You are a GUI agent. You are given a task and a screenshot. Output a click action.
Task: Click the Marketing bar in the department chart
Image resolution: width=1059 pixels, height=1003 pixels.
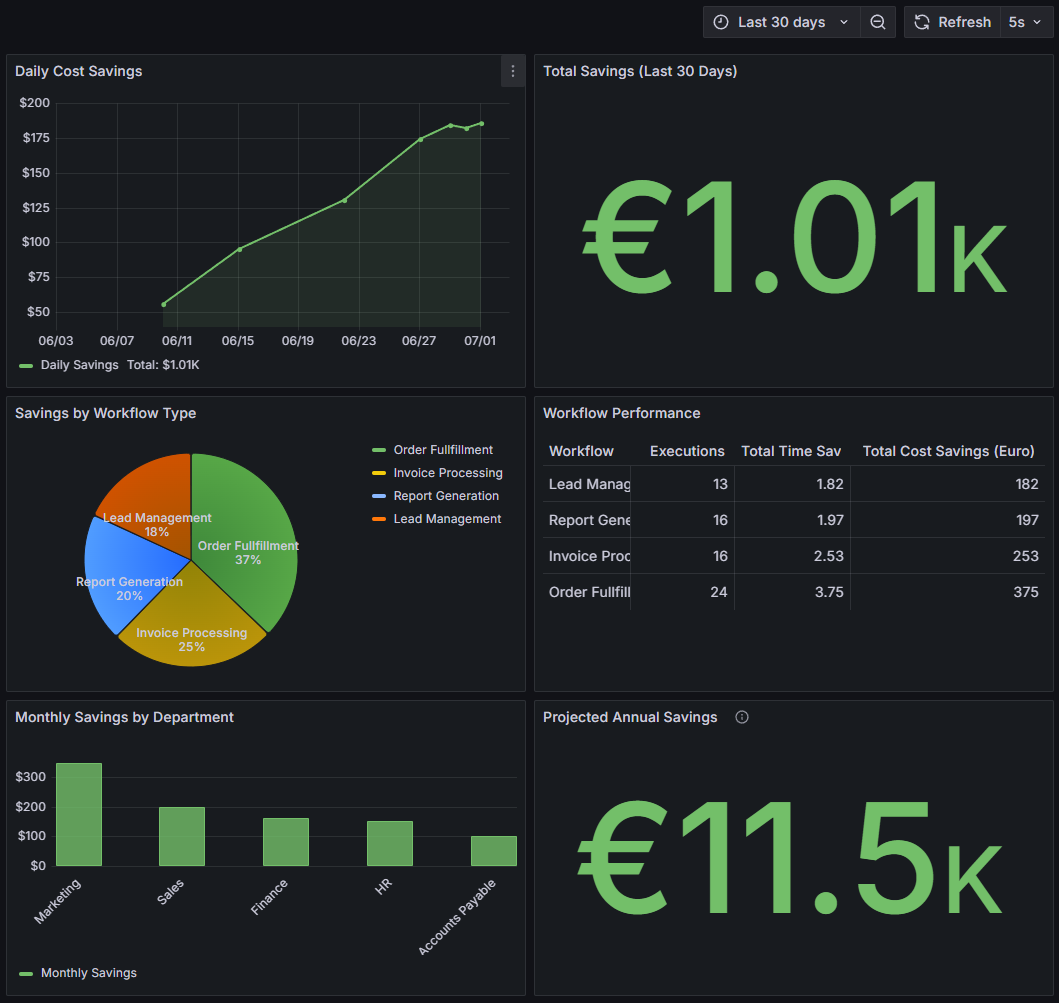79,813
